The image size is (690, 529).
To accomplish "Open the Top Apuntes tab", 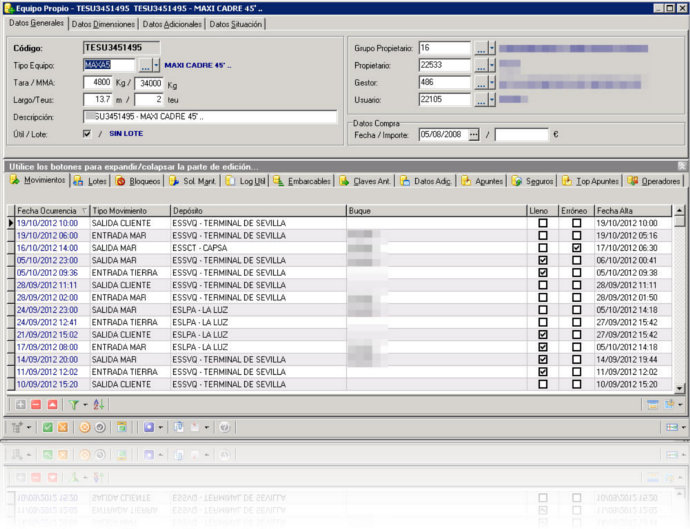I will click(x=591, y=181).
